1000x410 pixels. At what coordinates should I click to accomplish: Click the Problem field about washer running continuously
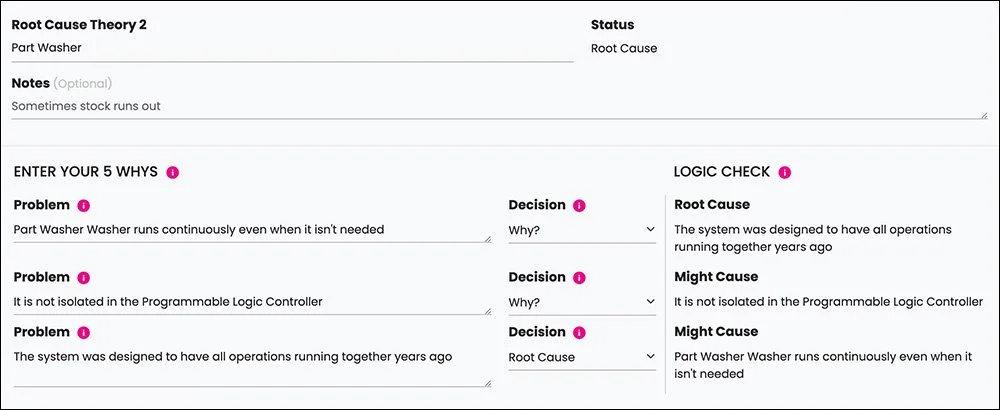coord(250,230)
